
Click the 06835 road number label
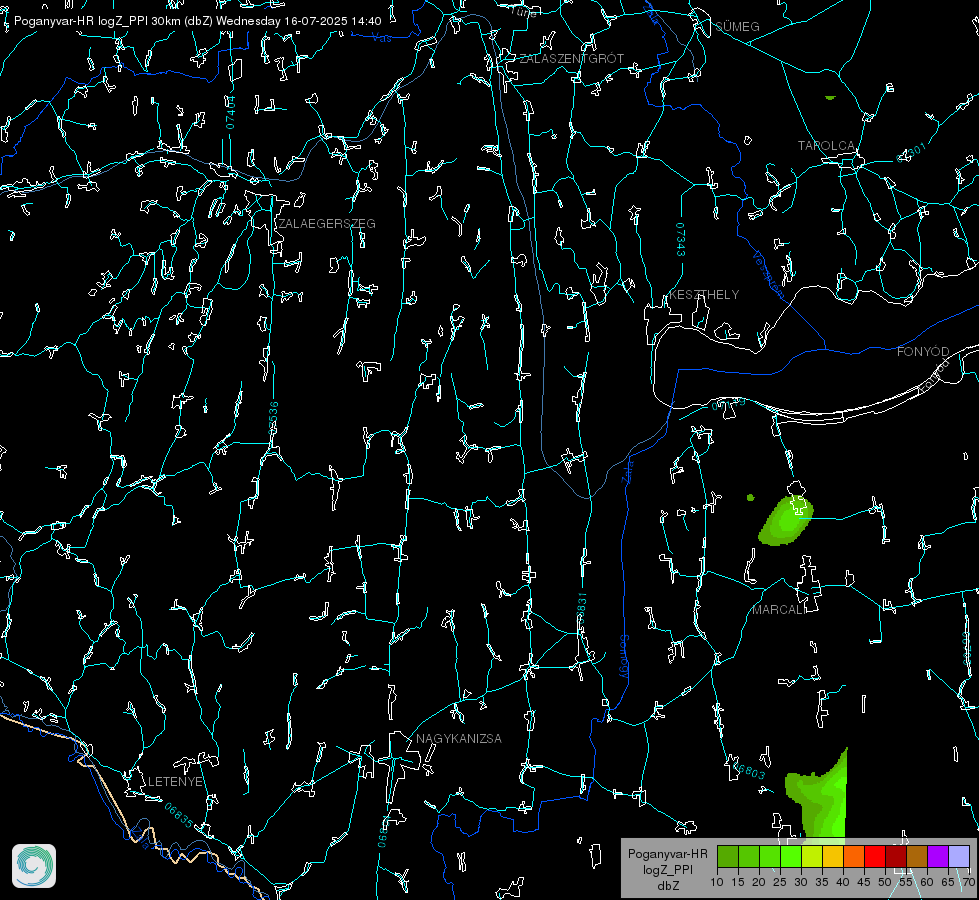tap(179, 816)
